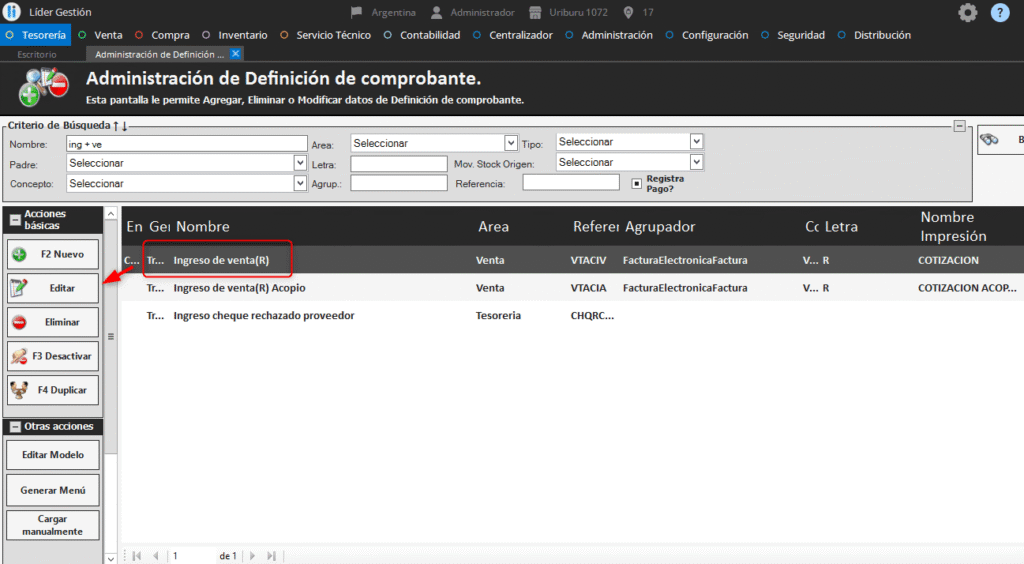The width and height of the screenshot is (1024, 564).
Task: Click the Editar button in the sidebar
Action: click(53, 288)
